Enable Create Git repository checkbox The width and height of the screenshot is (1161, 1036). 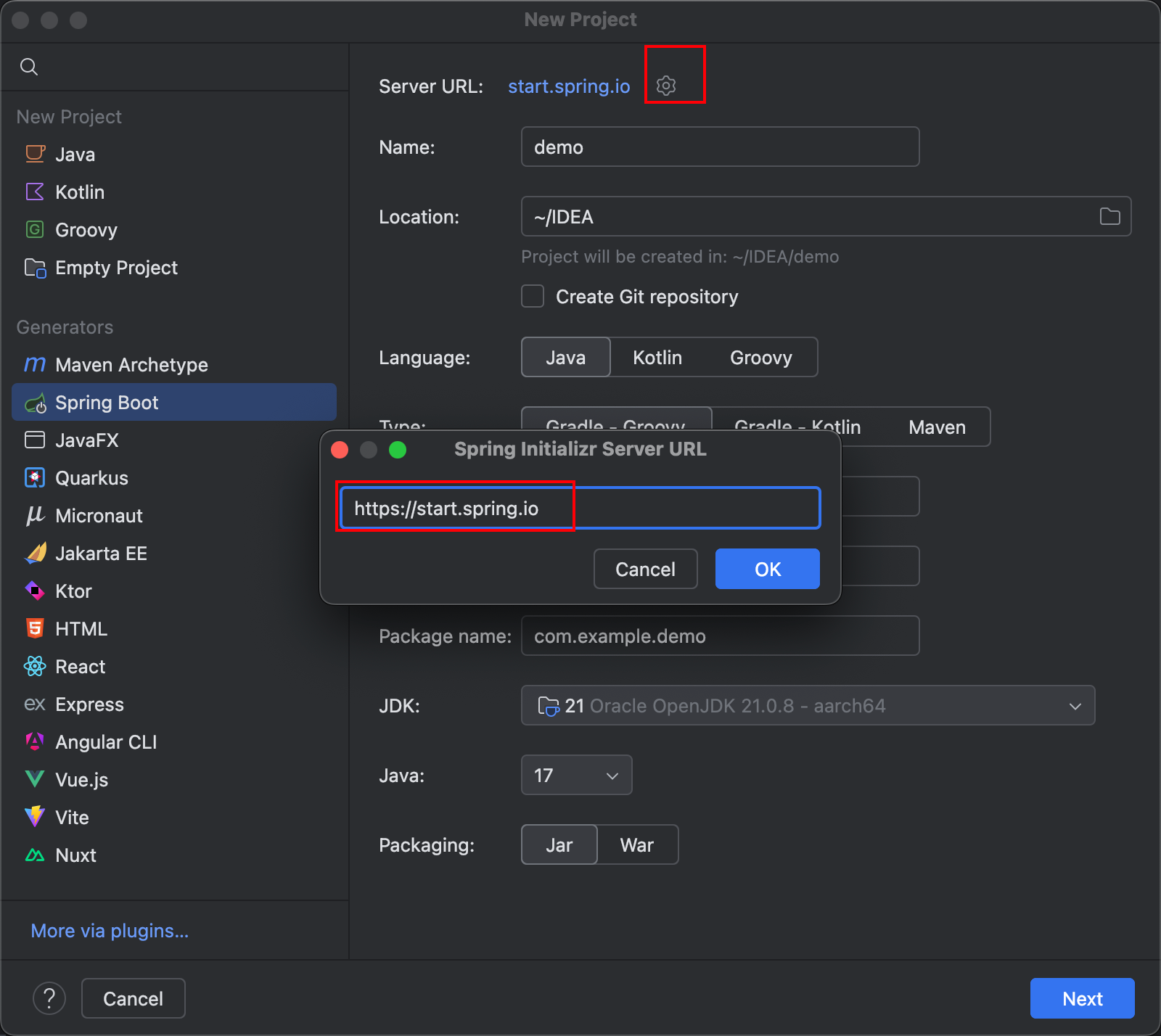(x=533, y=296)
